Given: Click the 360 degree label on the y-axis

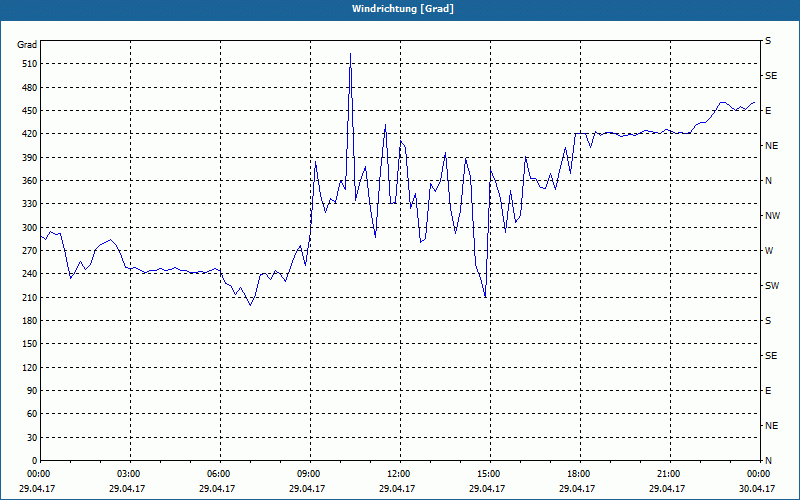Looking at the screenshot, I should 29,181.
